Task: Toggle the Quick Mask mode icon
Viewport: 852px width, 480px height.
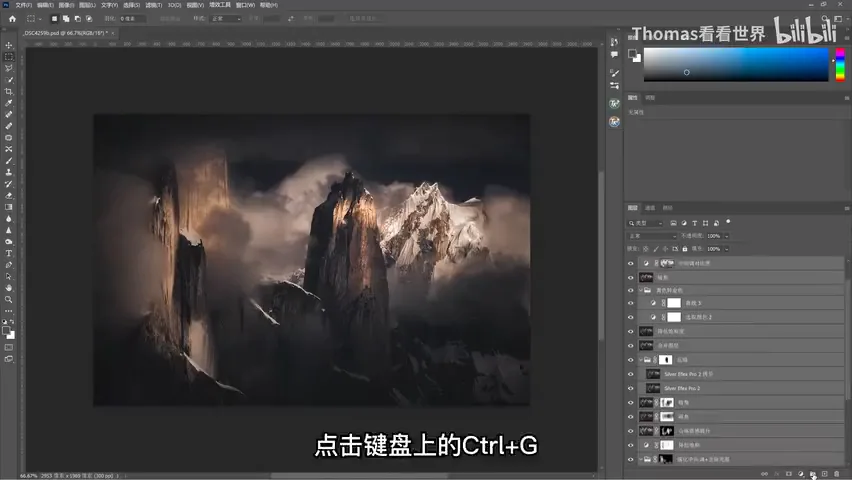Action: [x=9, y=347]
